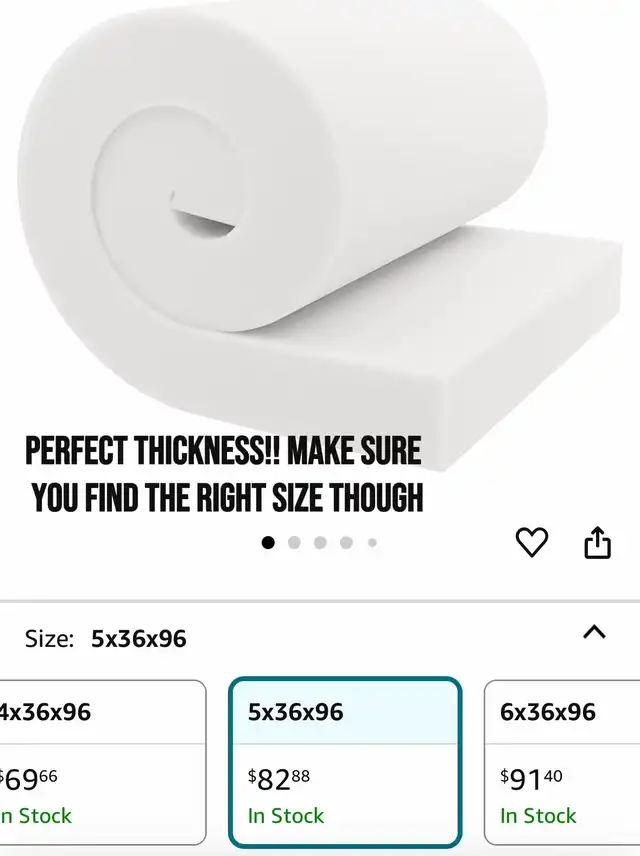Choose the 6x36x96 size option
640x856 pixels.
tap(562, 762)
